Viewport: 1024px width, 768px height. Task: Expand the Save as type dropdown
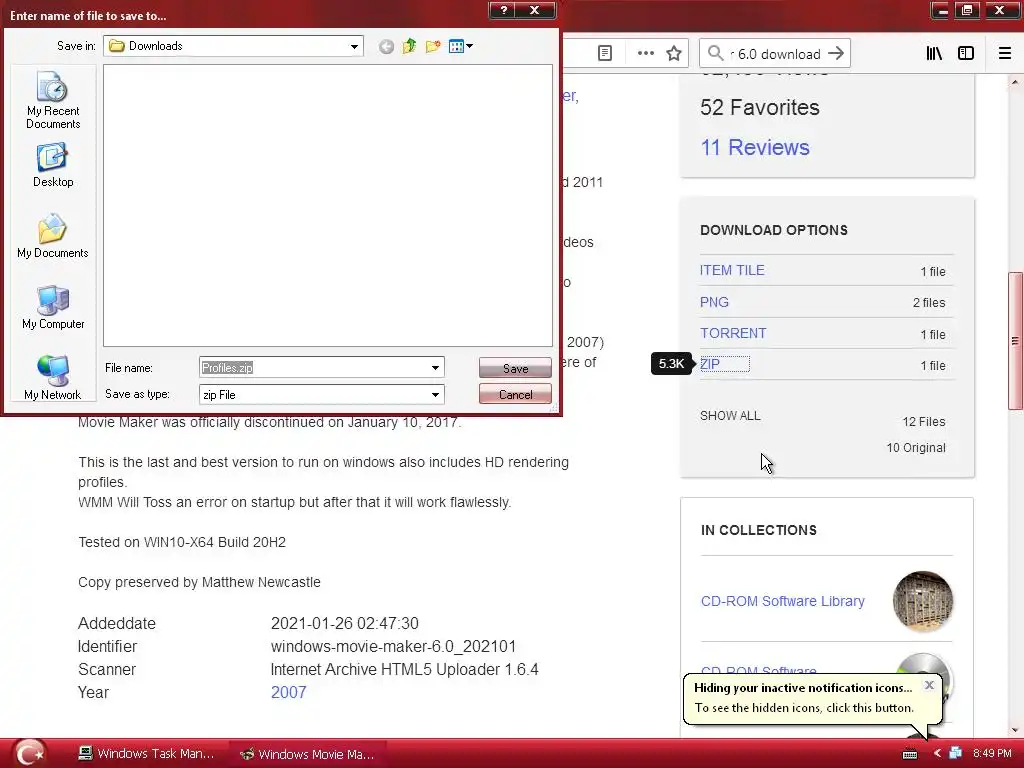(x=435, y=394)
